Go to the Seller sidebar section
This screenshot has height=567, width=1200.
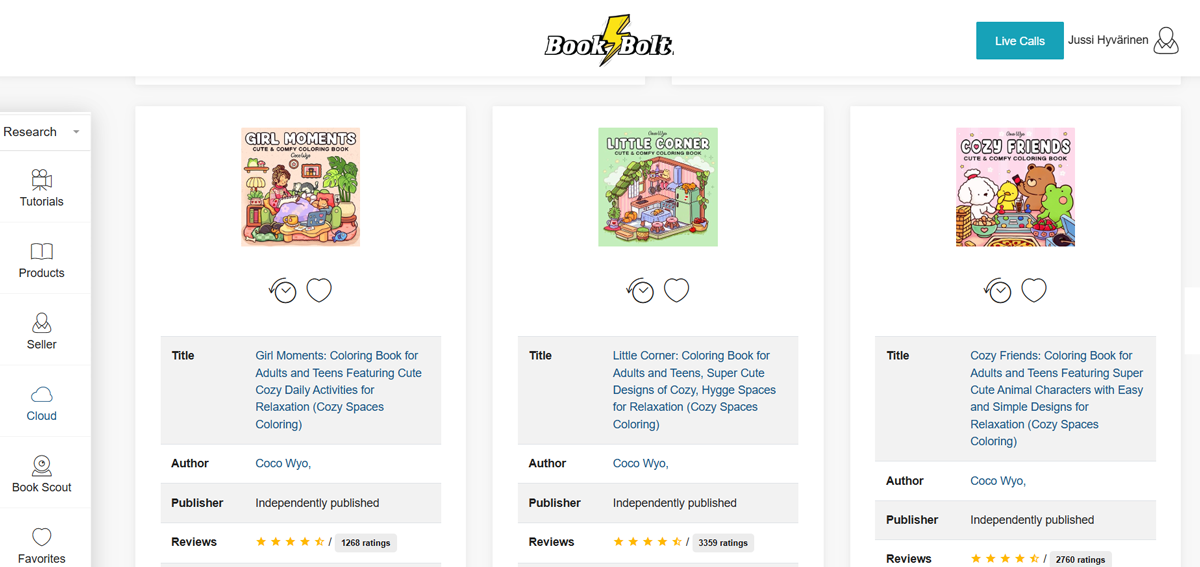[x=42, y=331]
